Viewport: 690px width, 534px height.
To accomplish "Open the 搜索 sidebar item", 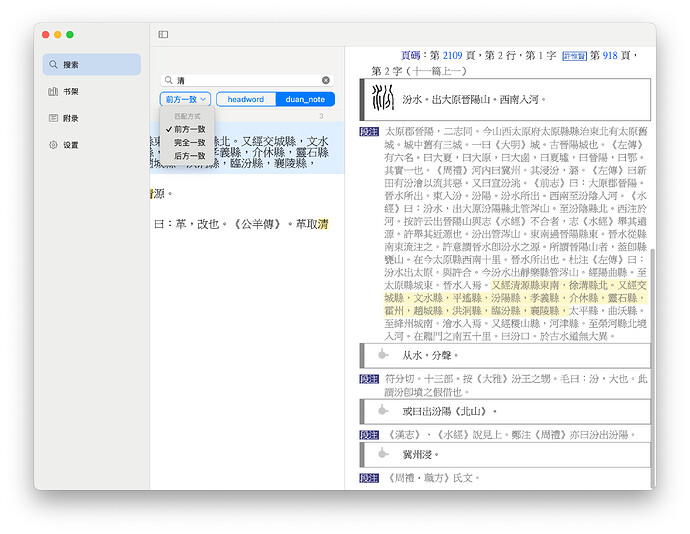I will [x=92, y=65].
